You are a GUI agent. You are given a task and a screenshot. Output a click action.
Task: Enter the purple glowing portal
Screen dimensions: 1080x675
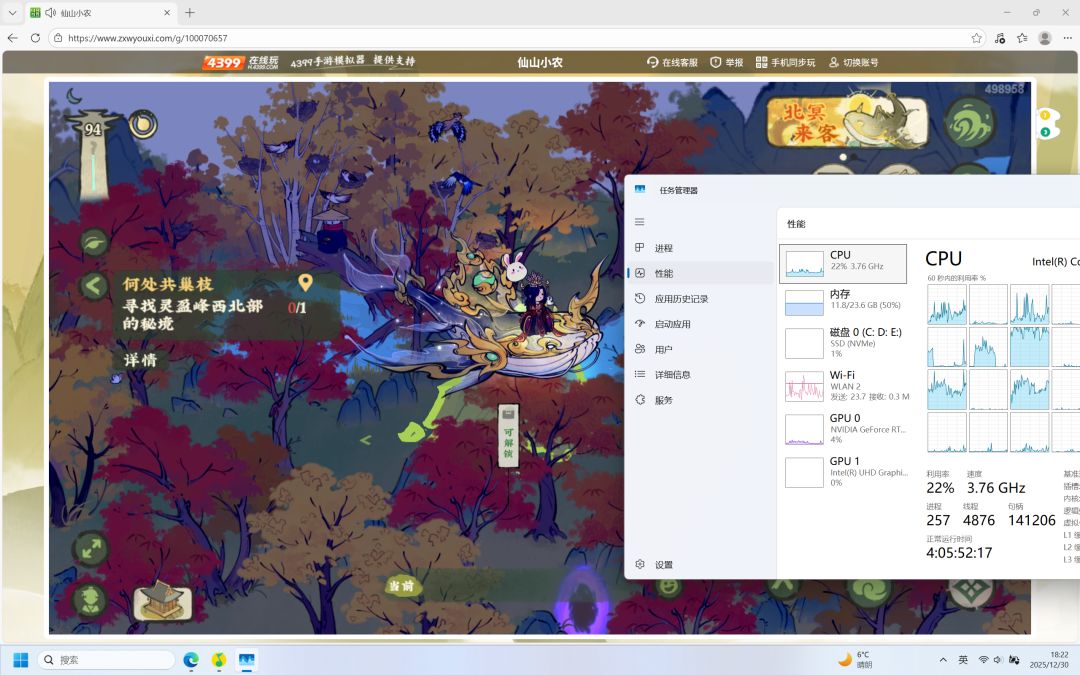coord(582,601)
